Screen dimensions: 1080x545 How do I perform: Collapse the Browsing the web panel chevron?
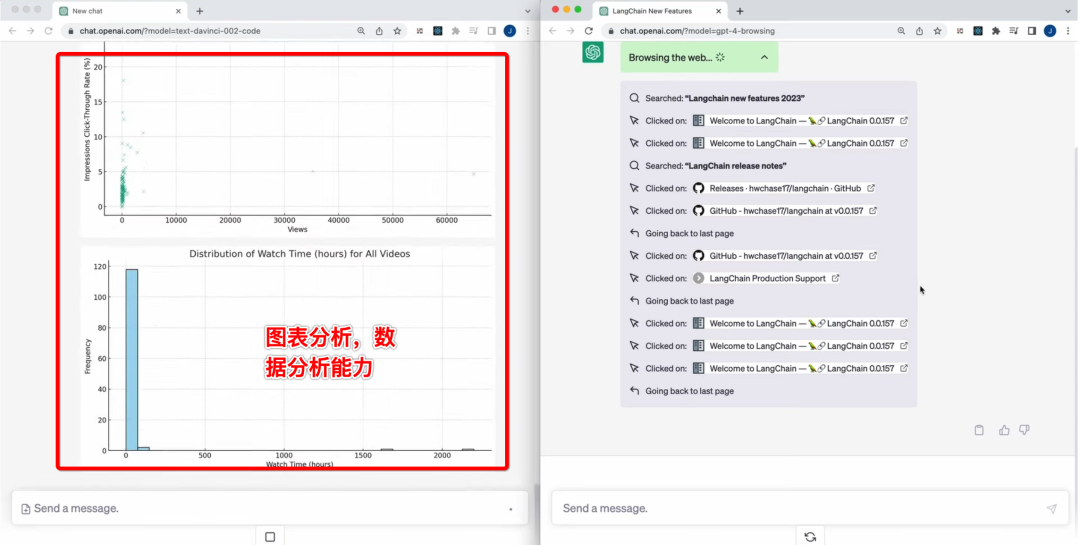pos(764,57)
